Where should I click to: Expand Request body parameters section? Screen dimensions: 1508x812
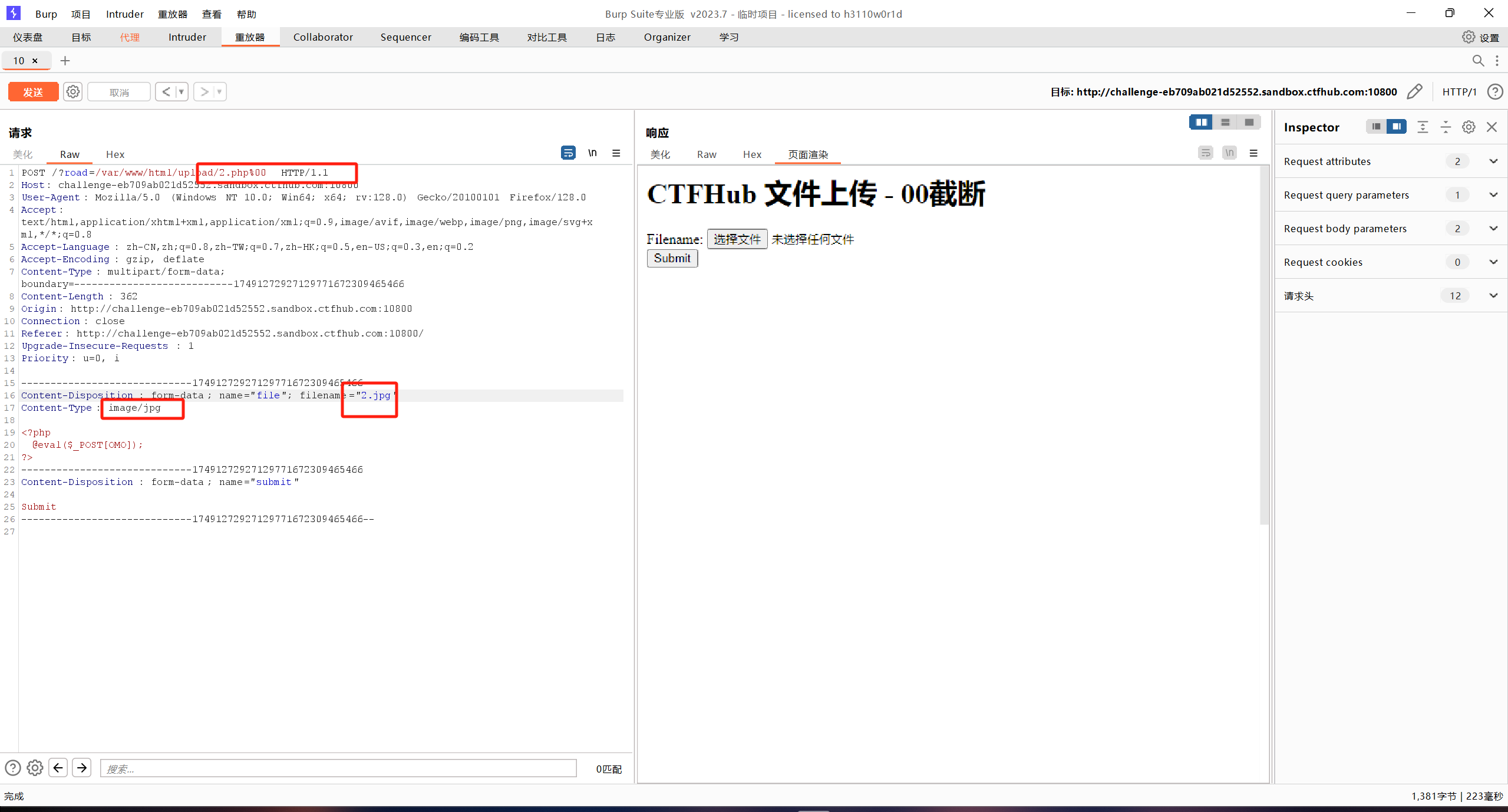[1493, 229]
